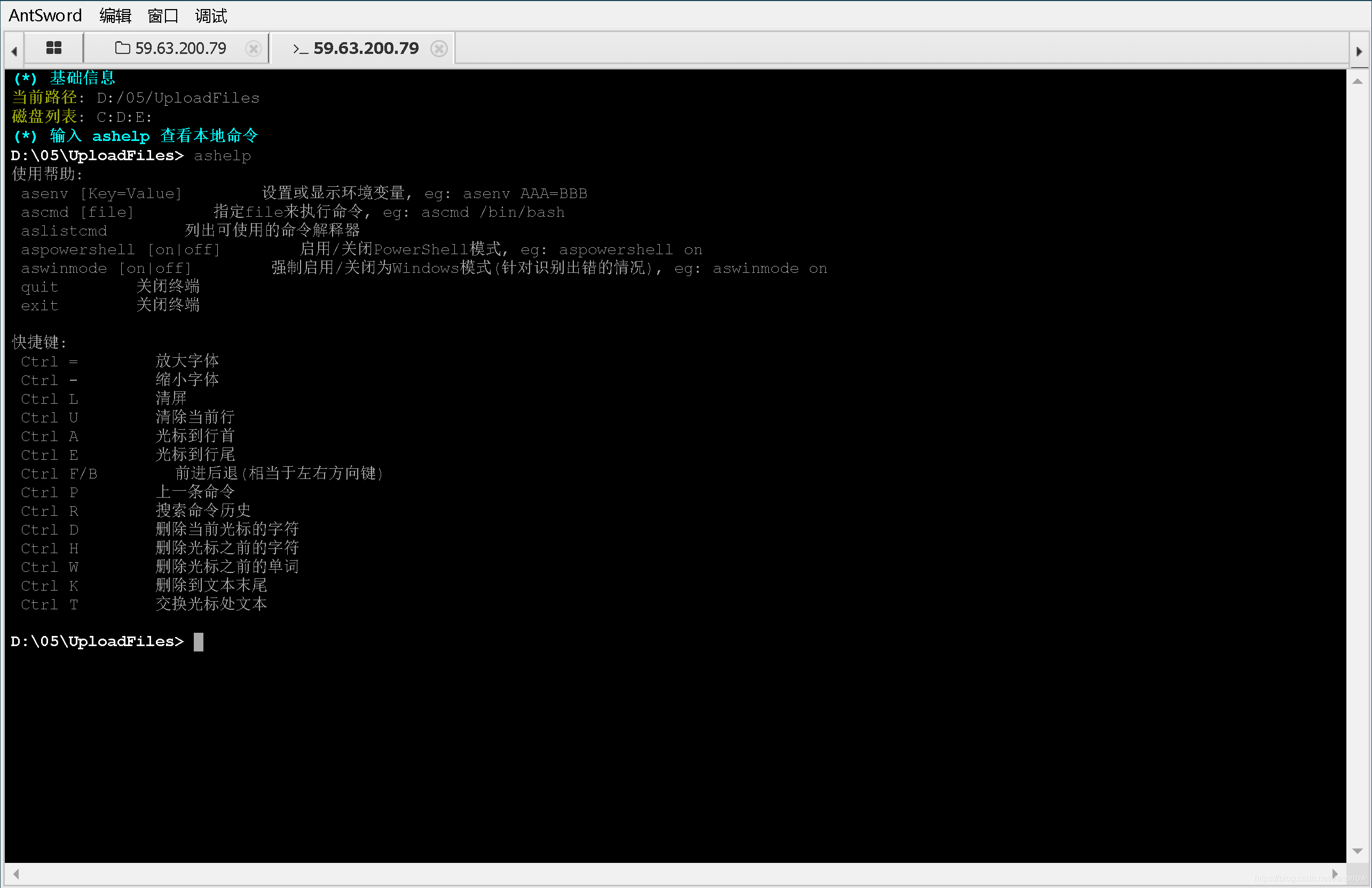Close the terminal tab 59.63.200.79
The image size is (1372, 888).
[439, 49]
